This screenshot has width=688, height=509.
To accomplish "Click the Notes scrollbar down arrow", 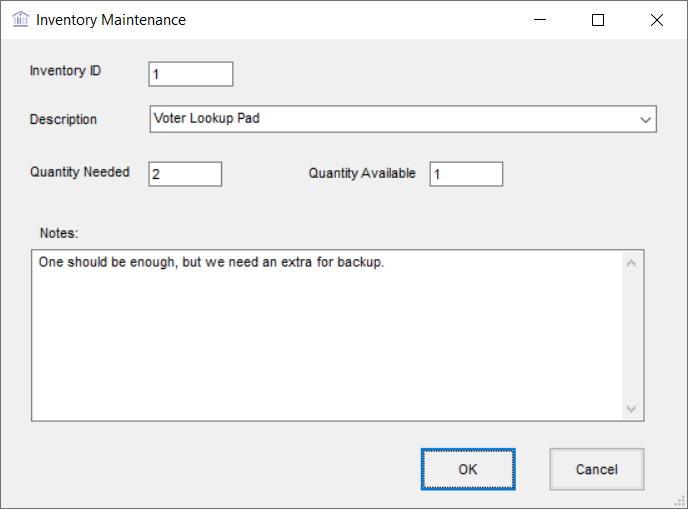I will point(631,409).
